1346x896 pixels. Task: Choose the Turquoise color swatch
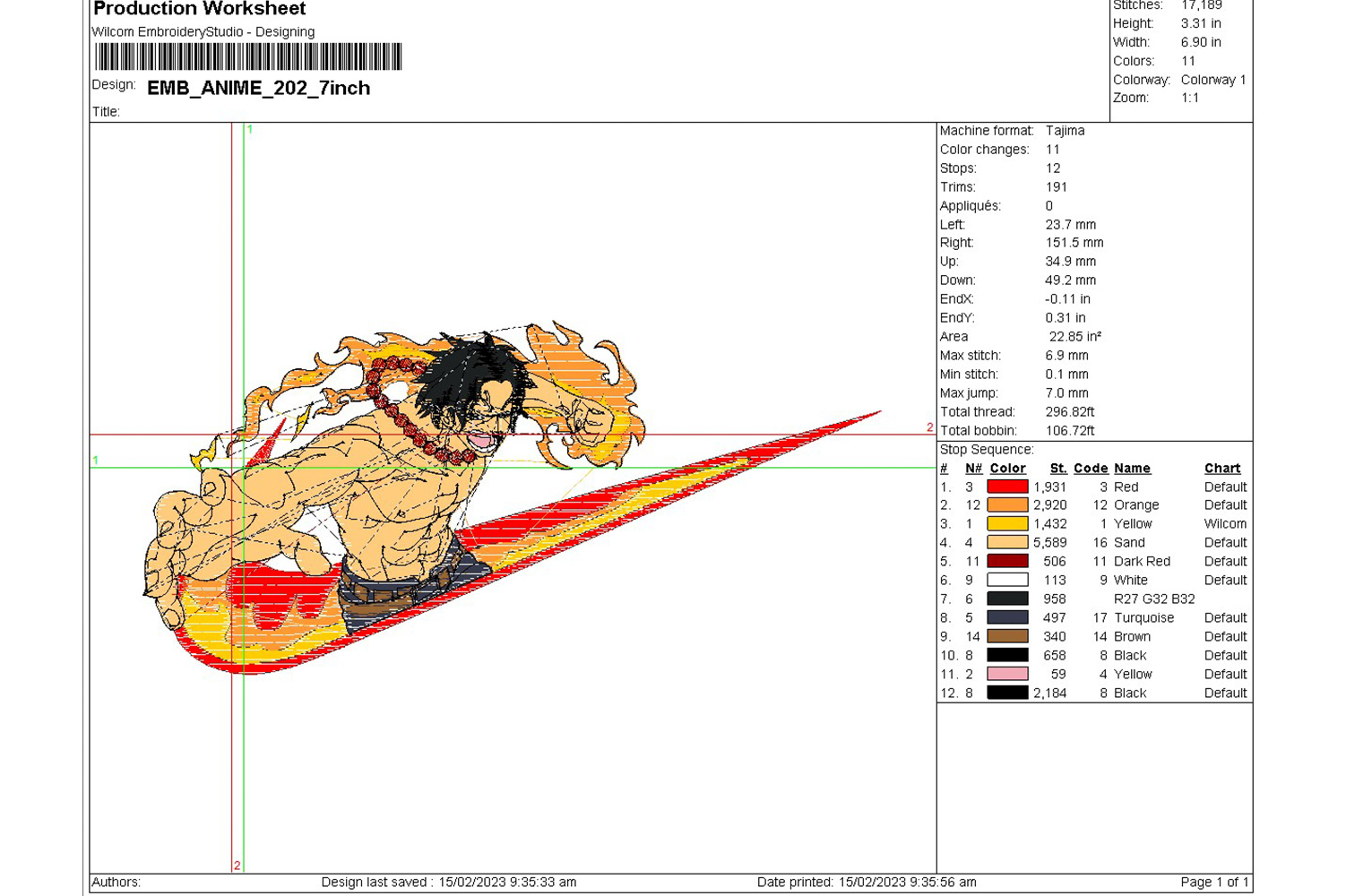1007,618
